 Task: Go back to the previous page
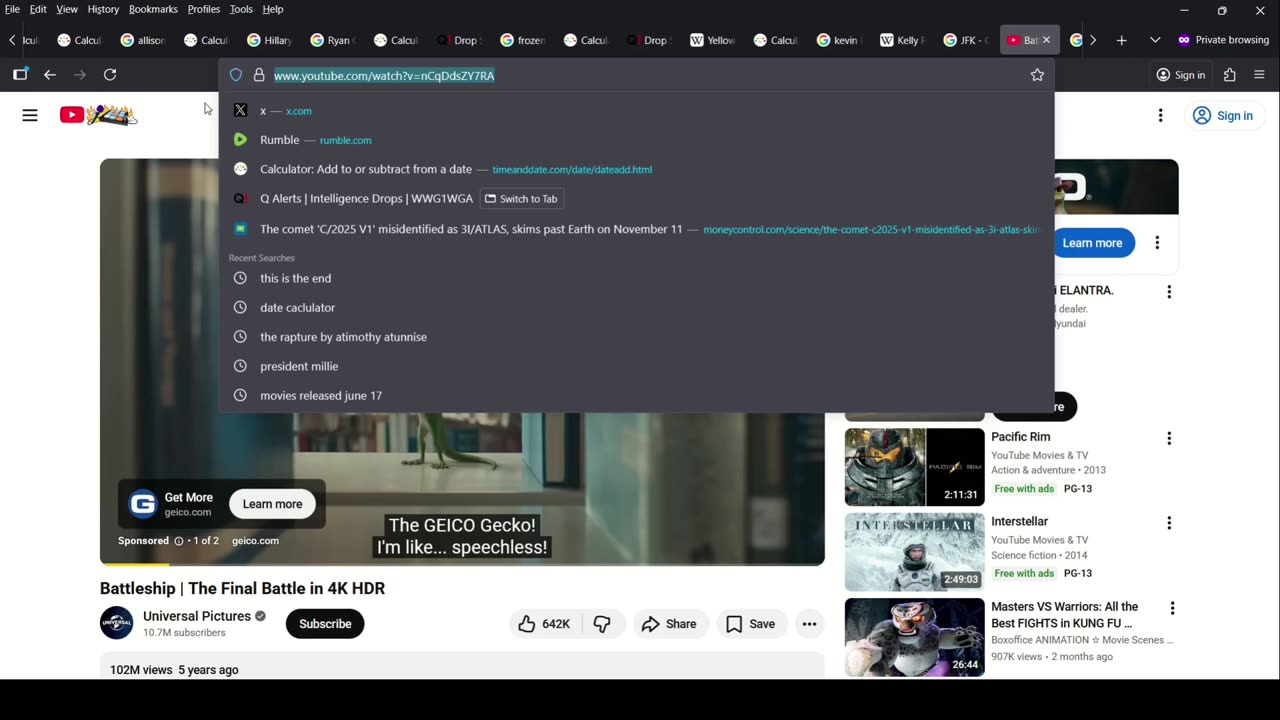(50, 75)
